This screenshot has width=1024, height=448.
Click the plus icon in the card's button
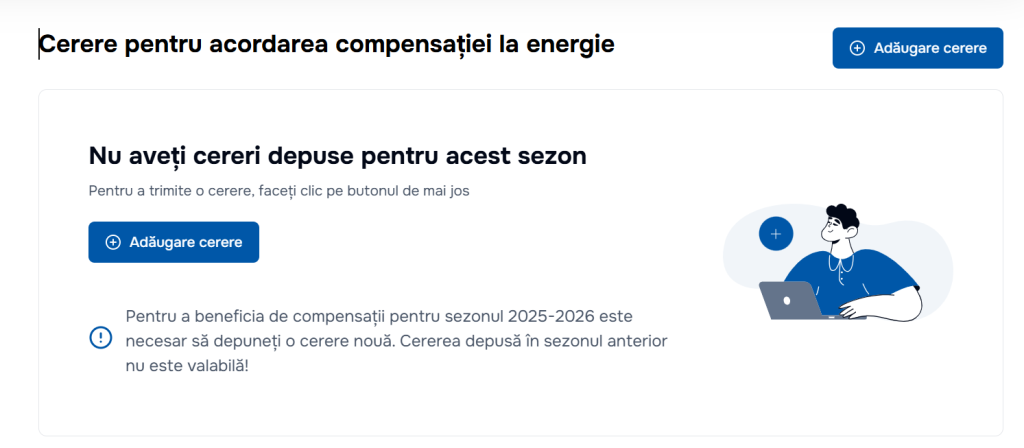113,242
